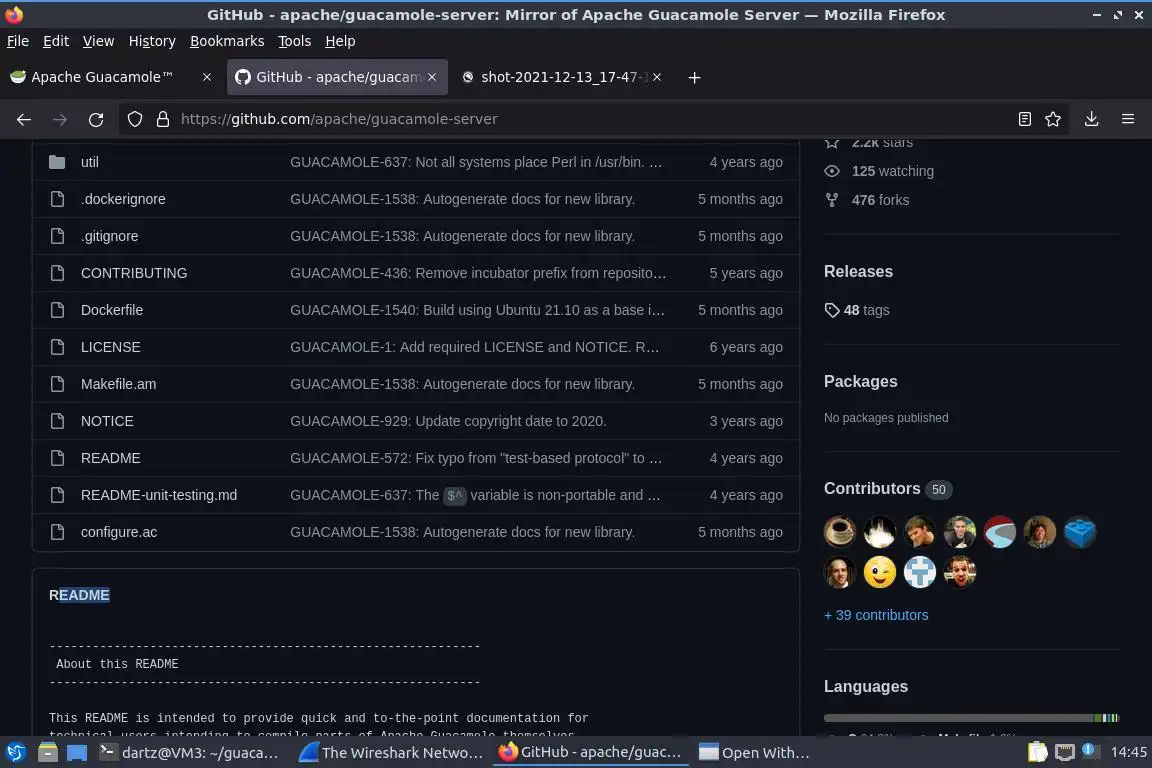This screenshot has height=768, width=1152.
Task: Click the tag icon next to 48 tags
Action: click(832, 310)
